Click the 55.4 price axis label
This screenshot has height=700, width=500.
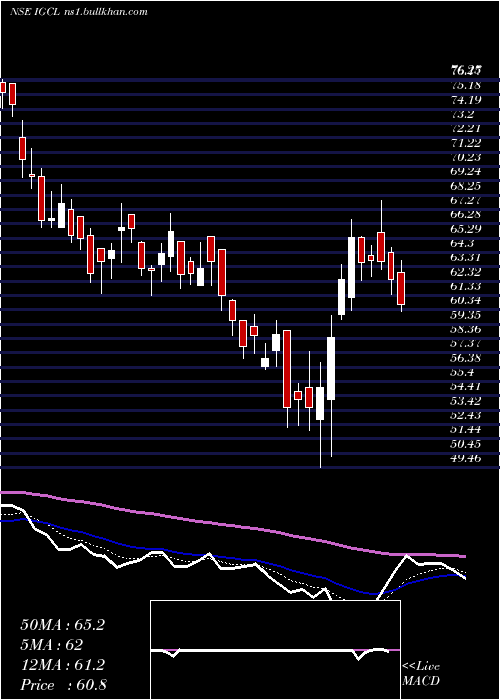[462, 373]
